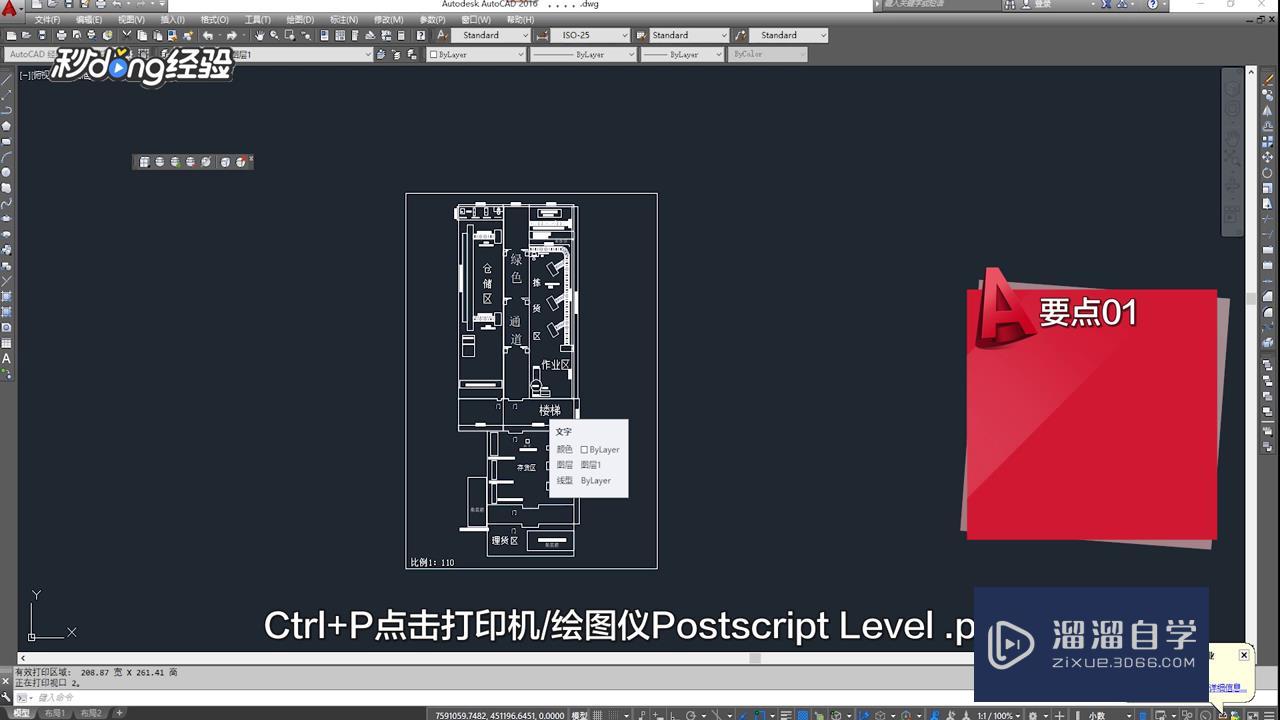Click the ByColor swatch control
The width and height of the screenshot is (1280, 720).
pos(768,54)
